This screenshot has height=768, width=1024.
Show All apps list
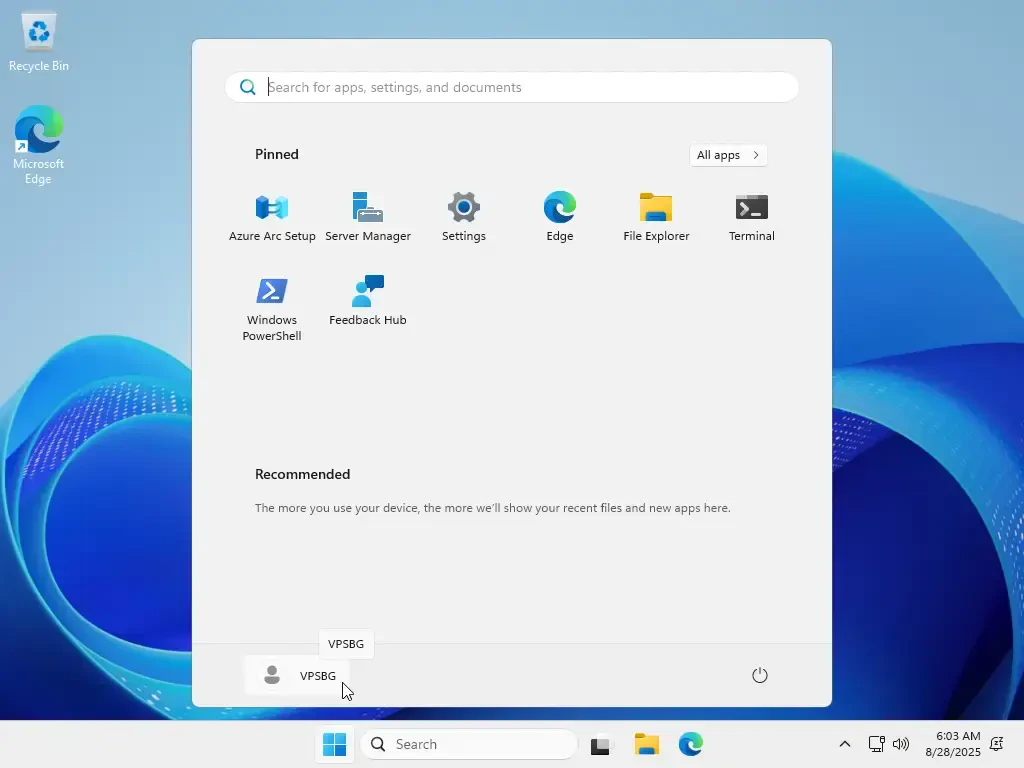728,155
